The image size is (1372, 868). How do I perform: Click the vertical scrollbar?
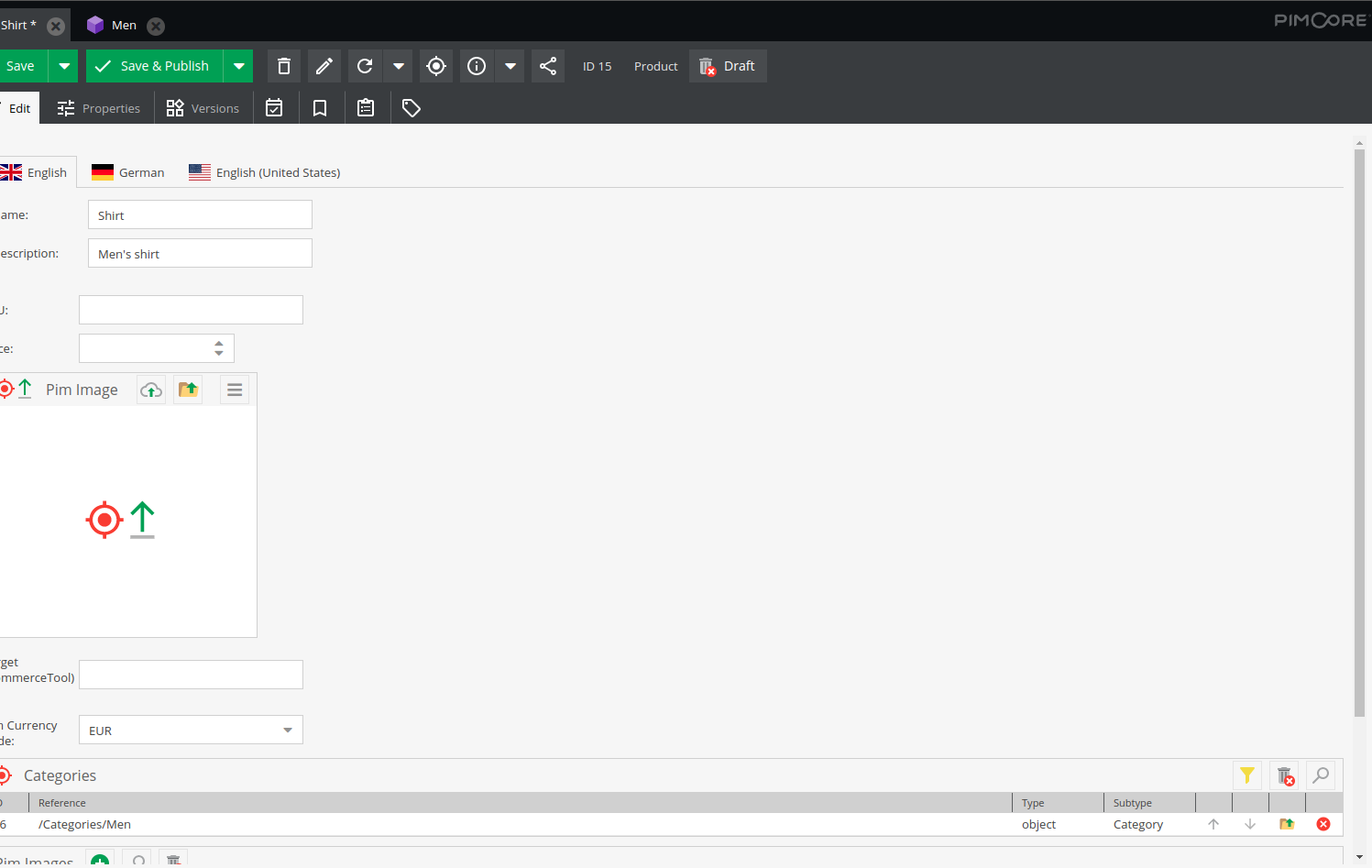1359,433
